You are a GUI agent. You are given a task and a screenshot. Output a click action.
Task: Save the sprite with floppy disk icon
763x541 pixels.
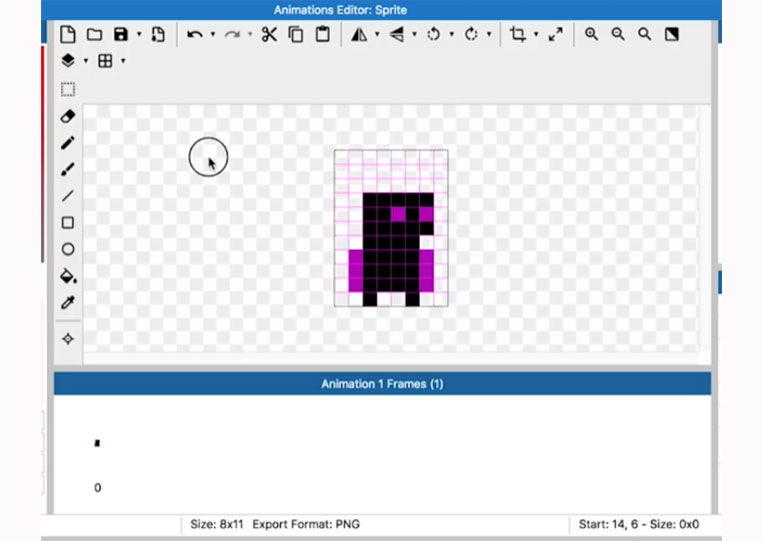pyautogui.click(x=121, y=35)
